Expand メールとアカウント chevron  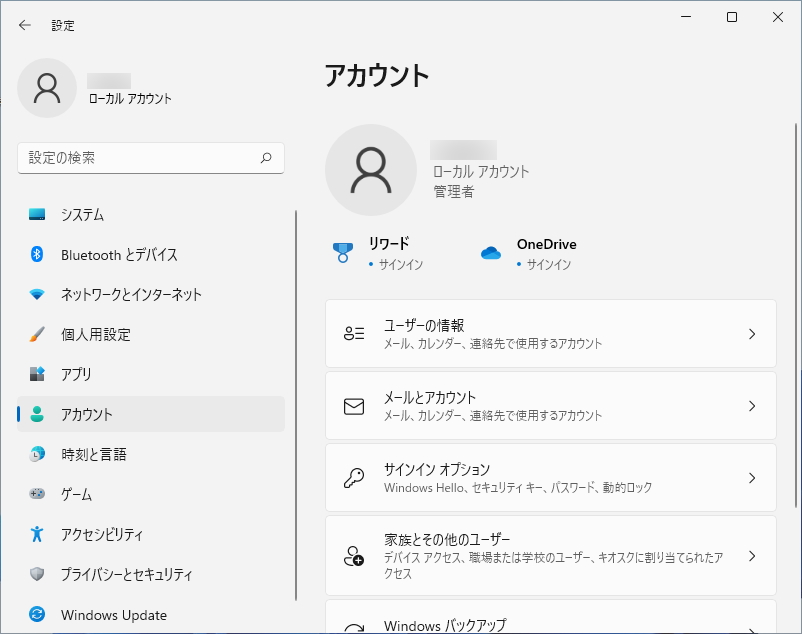(752, 406)
